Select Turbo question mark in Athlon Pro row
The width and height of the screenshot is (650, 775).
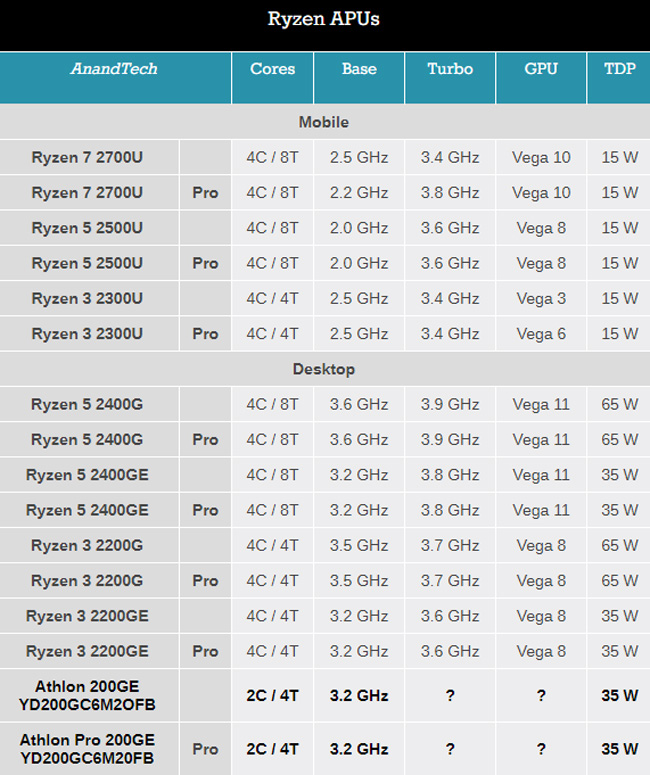click(x=450, y=748)
